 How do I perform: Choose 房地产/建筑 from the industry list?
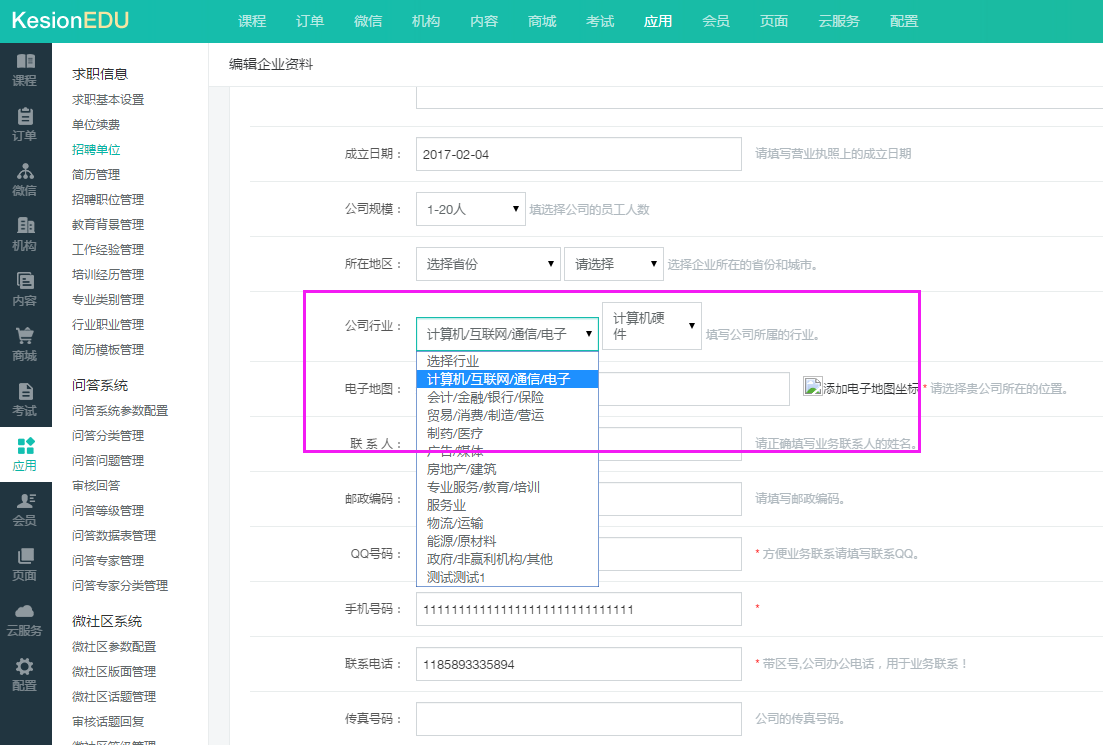[461, 469]
